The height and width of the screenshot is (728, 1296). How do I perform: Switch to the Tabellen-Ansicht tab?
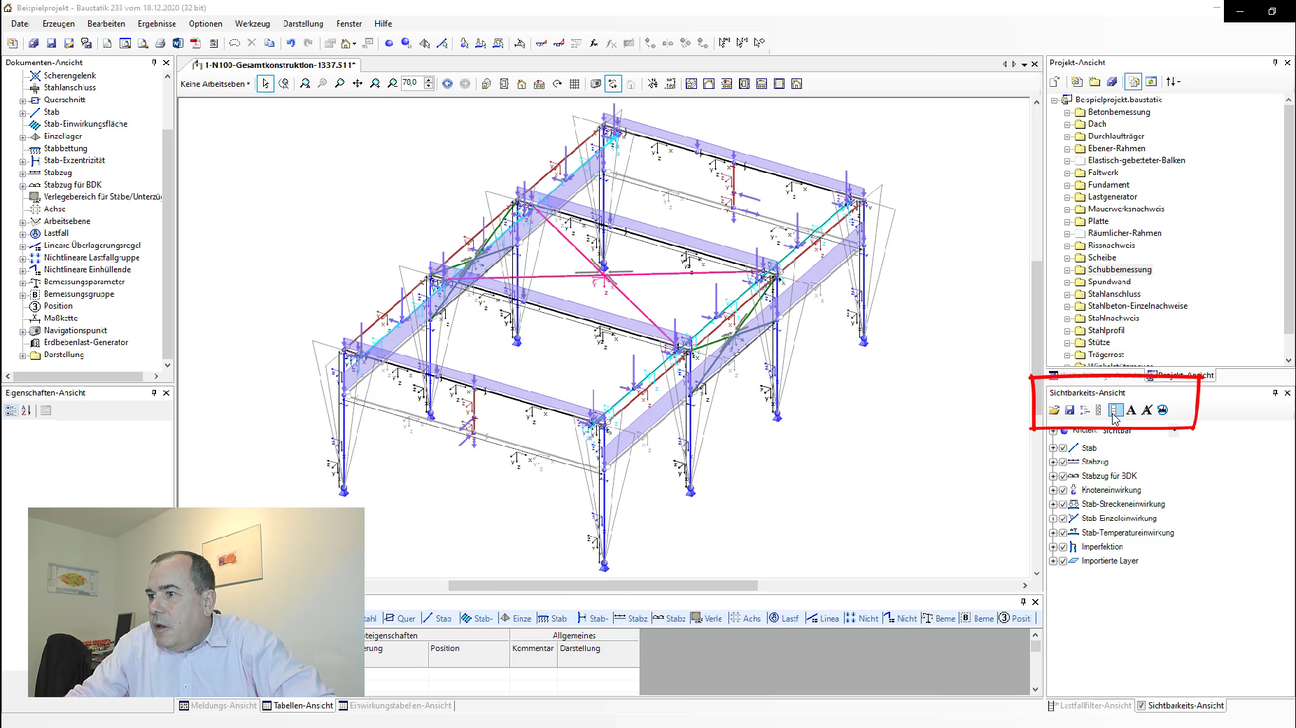pyautogui.click(x=297, y=705)
